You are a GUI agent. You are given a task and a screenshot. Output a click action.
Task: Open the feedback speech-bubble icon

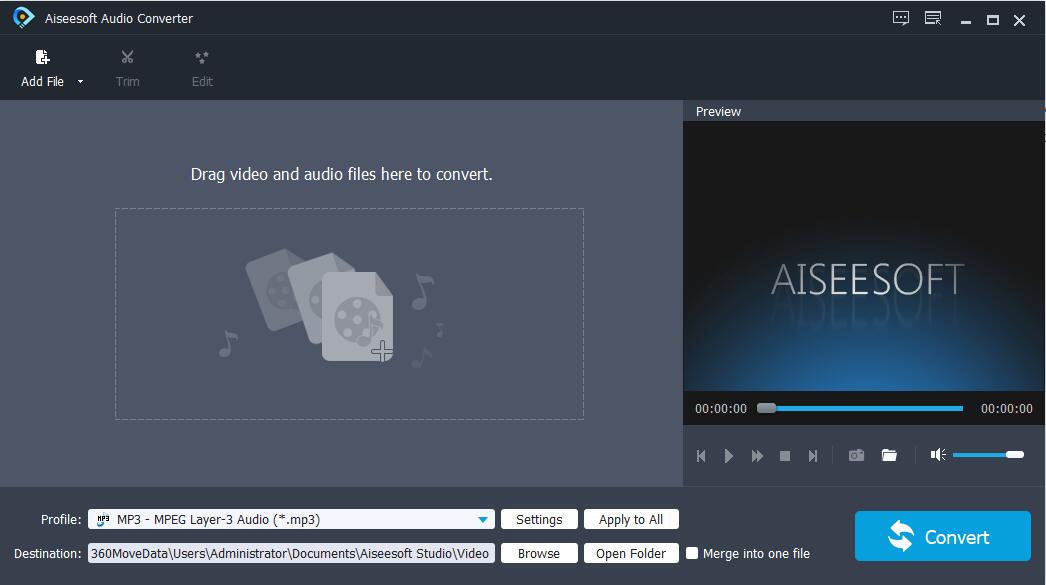point(900,18)
